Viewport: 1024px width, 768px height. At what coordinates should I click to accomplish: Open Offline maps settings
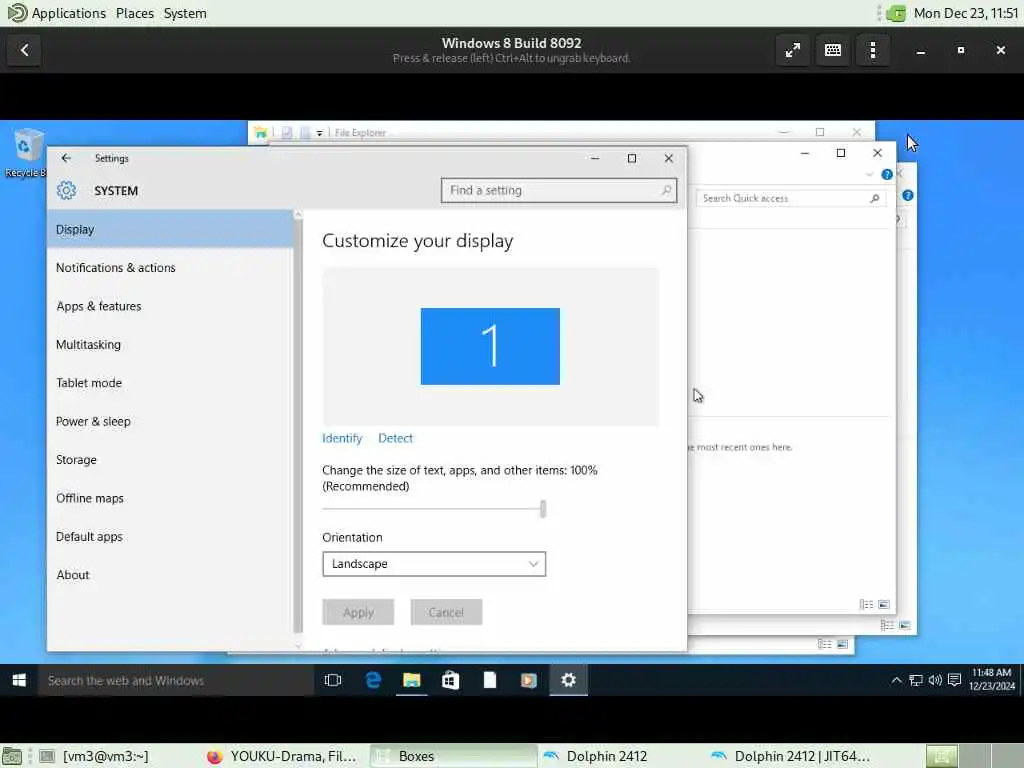[x=170, y=498]
